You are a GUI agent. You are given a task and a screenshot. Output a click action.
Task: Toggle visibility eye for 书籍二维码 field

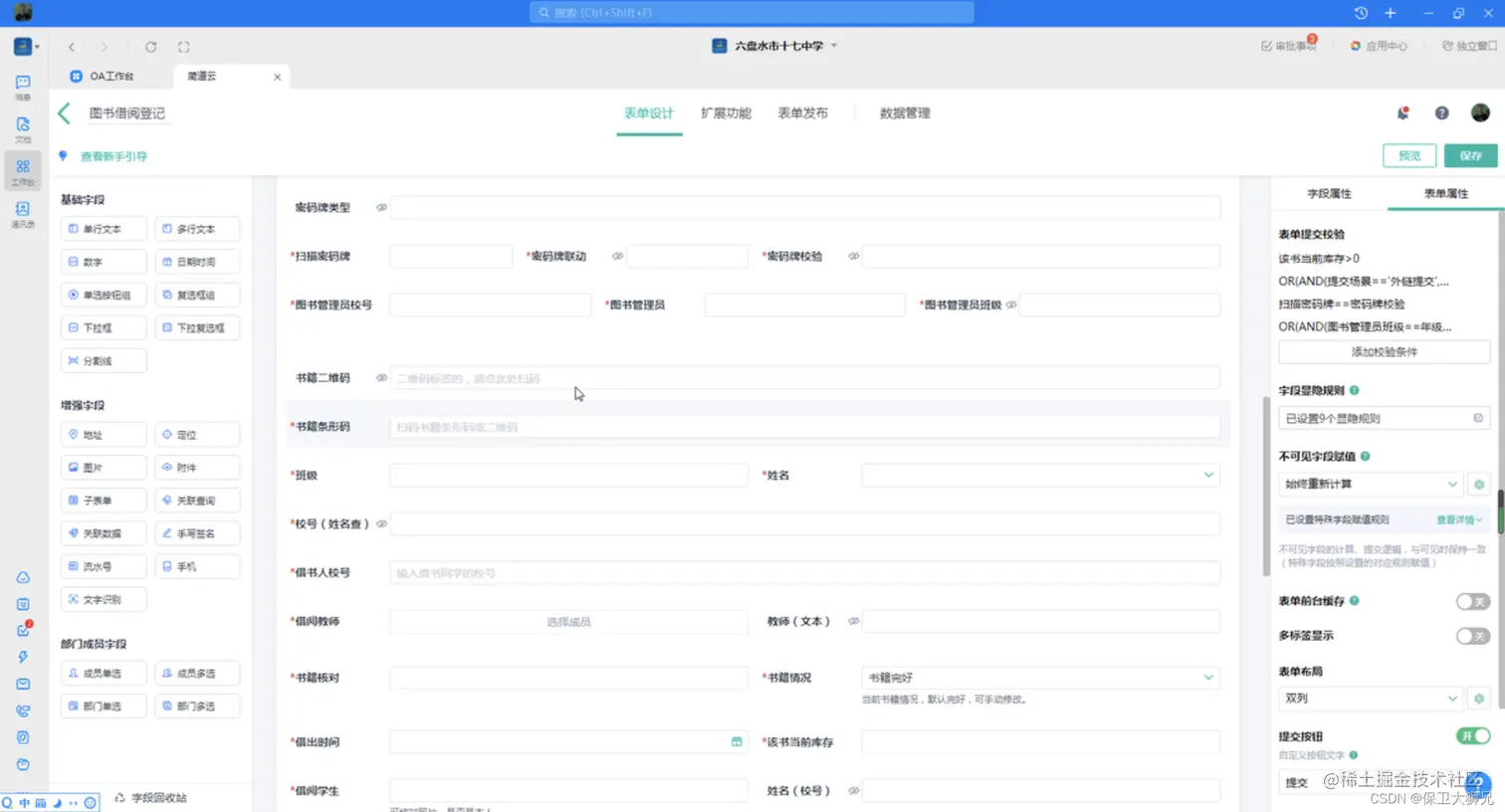point(381,378)
